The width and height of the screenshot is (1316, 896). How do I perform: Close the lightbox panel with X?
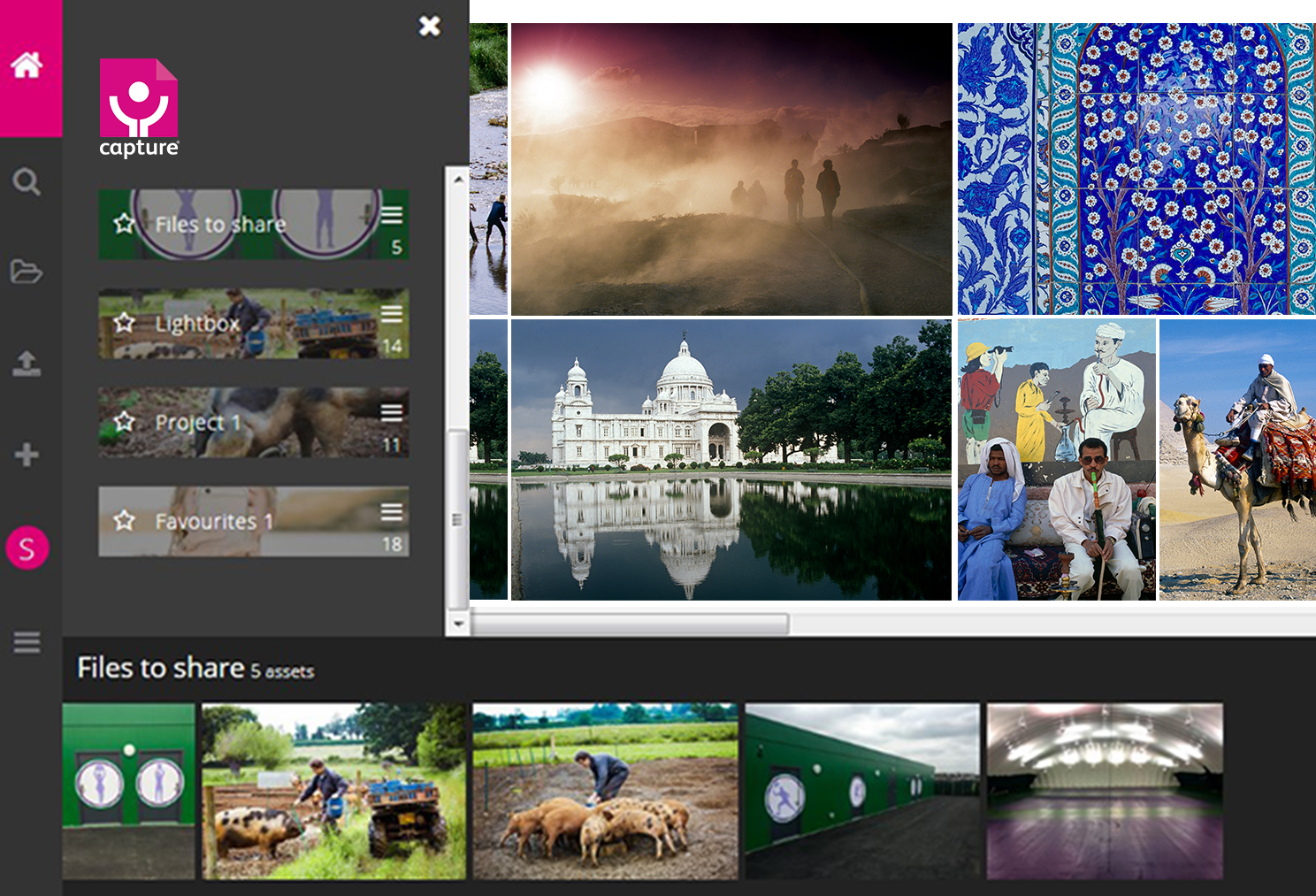click(430, 27)
